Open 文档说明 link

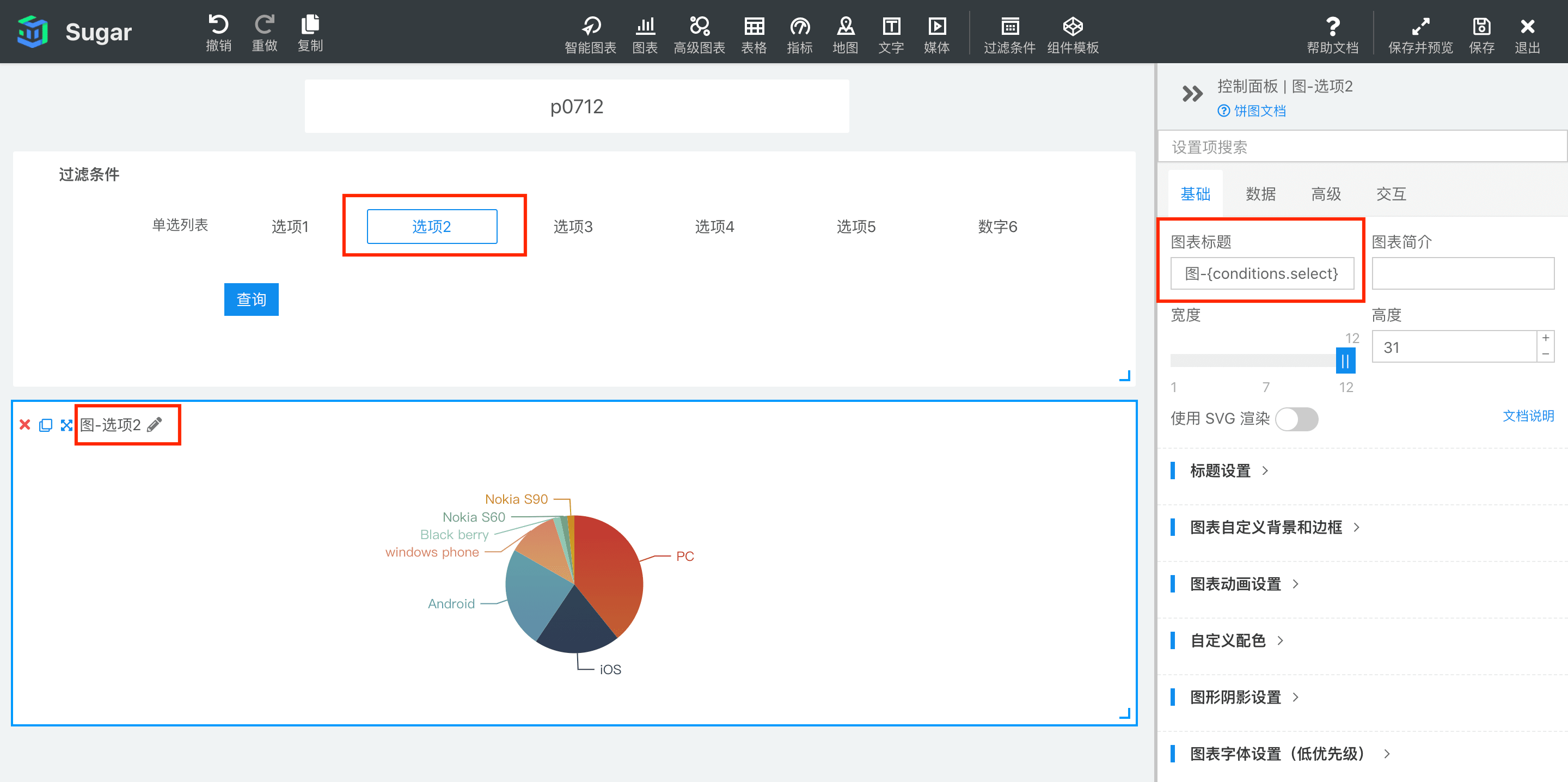(x=1528, y=416)
